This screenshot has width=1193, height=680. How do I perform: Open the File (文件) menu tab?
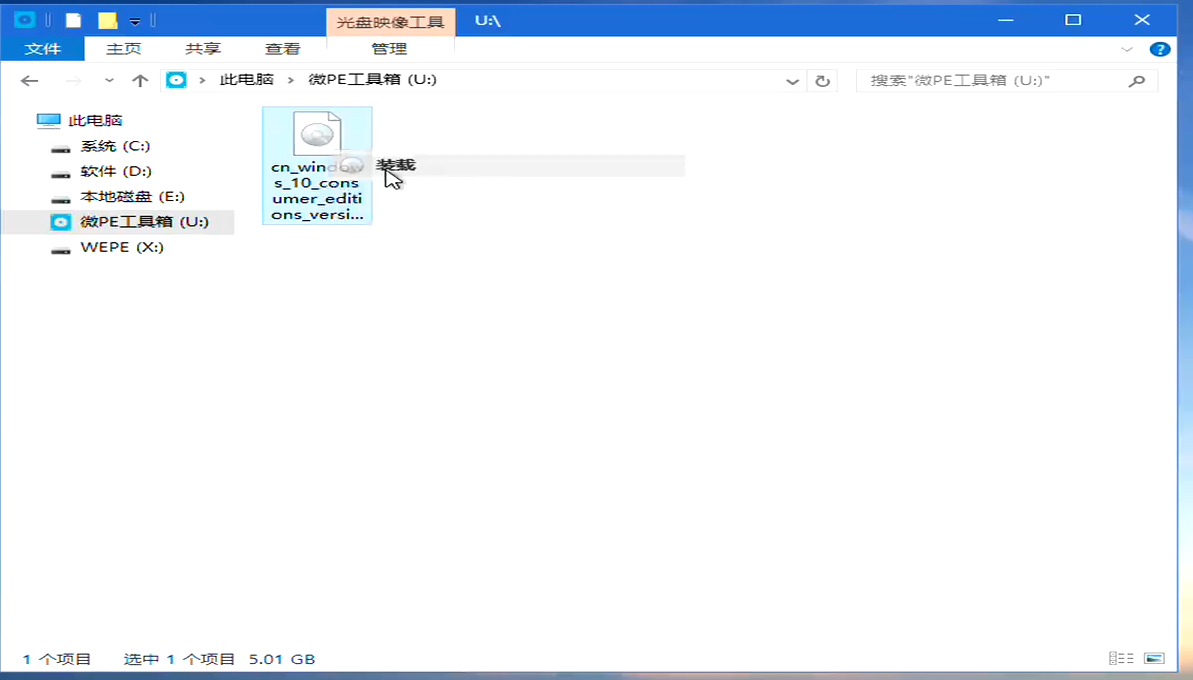[42, 49]
